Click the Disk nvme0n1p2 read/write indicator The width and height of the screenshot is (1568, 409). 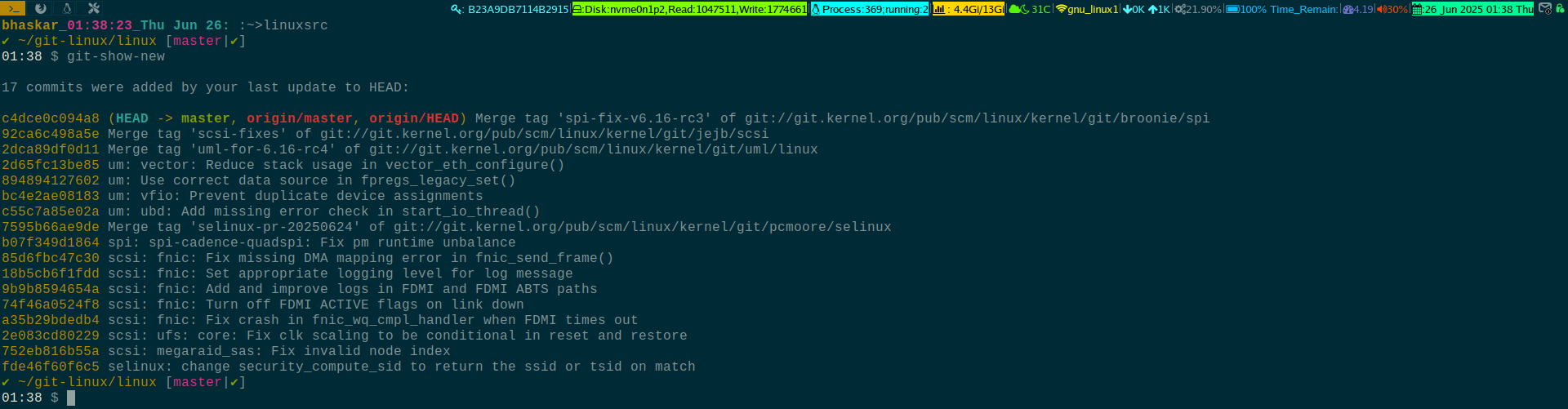(x=689, y=9)
